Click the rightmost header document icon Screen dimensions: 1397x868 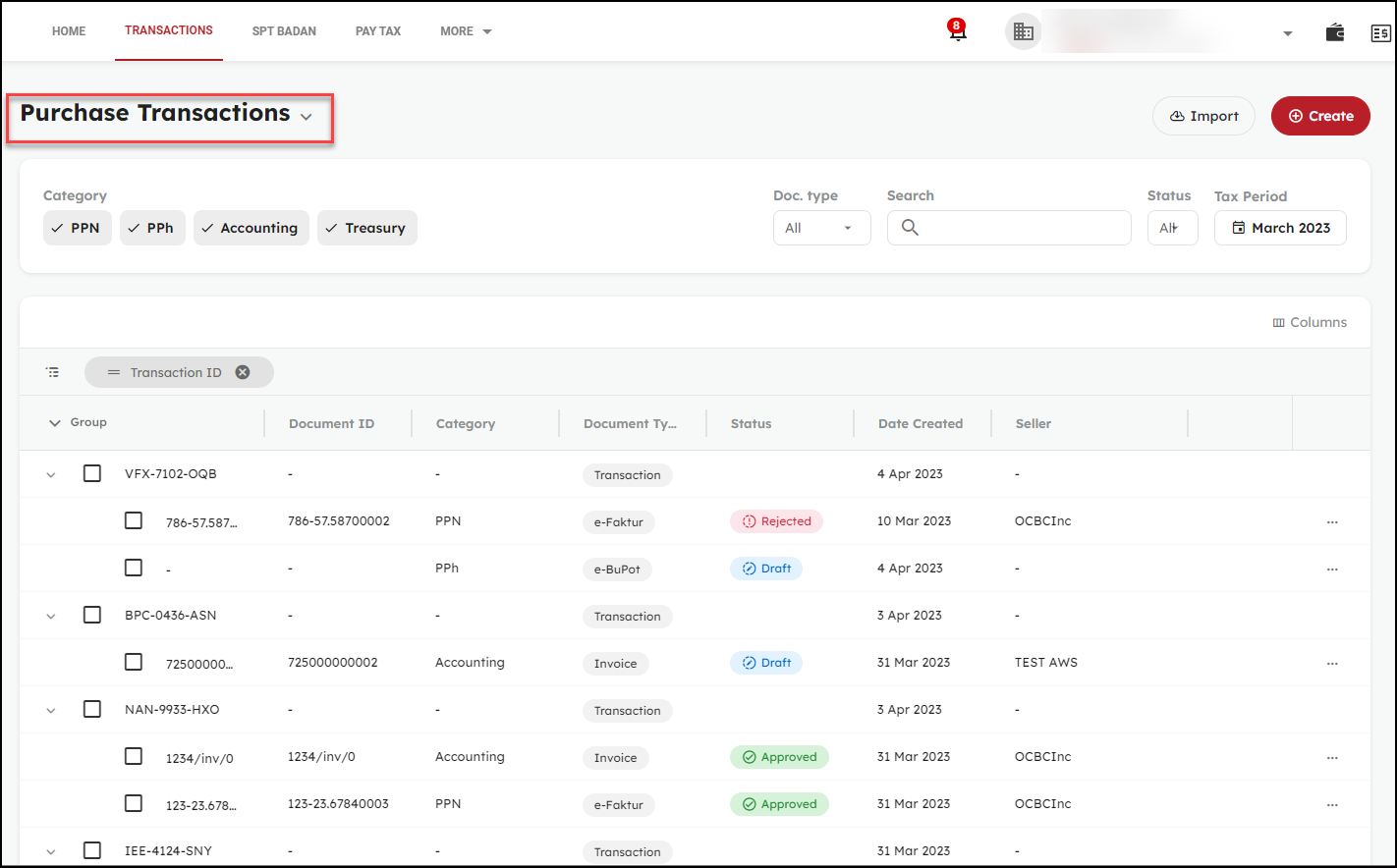(x=1380, y=32)
